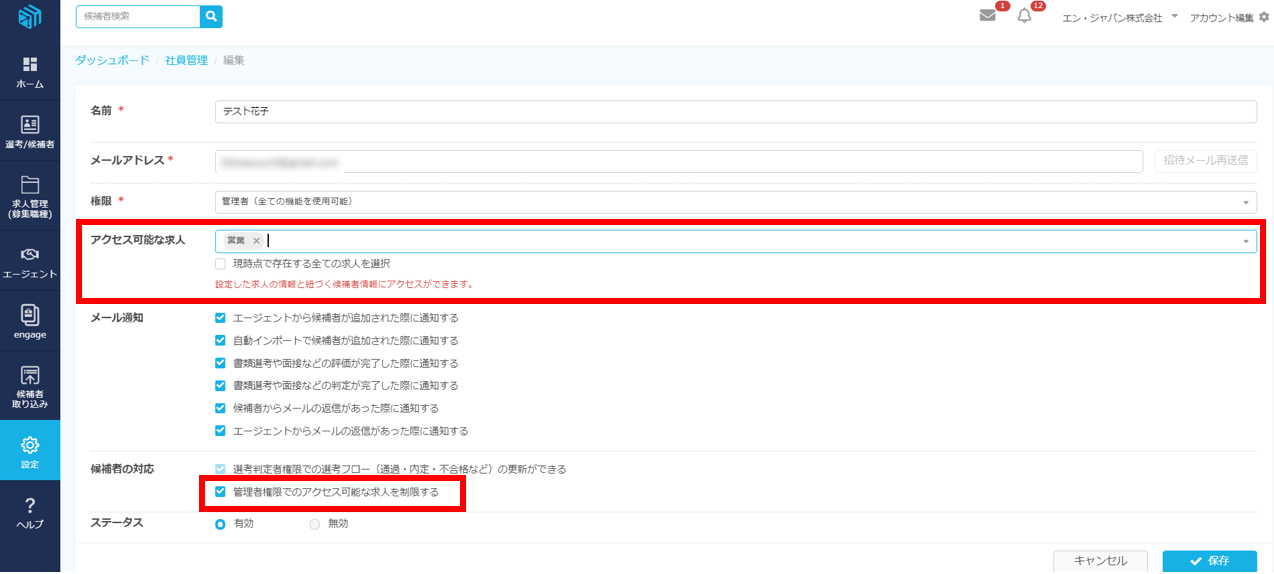1274x574 pixels.
Task: Click the magnifier search button
Action: (211, 16)
